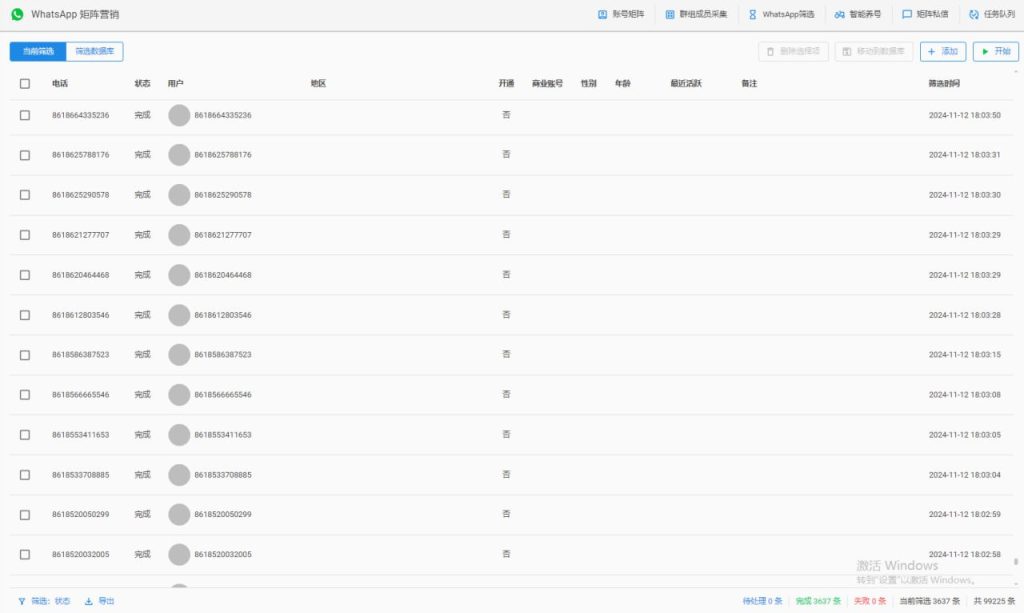Viewport: 1024px width, 613px height.
Task: Open 群组成员采集 group member collection
Action: [671, 15]
